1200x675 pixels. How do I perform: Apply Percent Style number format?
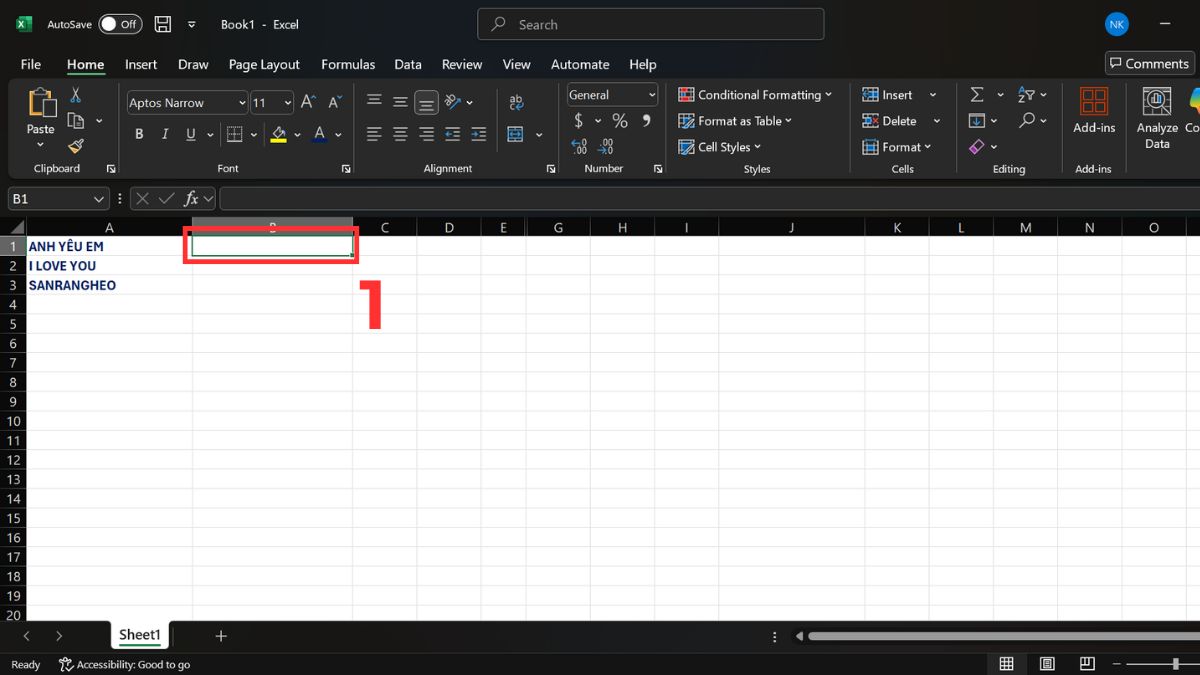pyautogui.click(x=619, y=120)
